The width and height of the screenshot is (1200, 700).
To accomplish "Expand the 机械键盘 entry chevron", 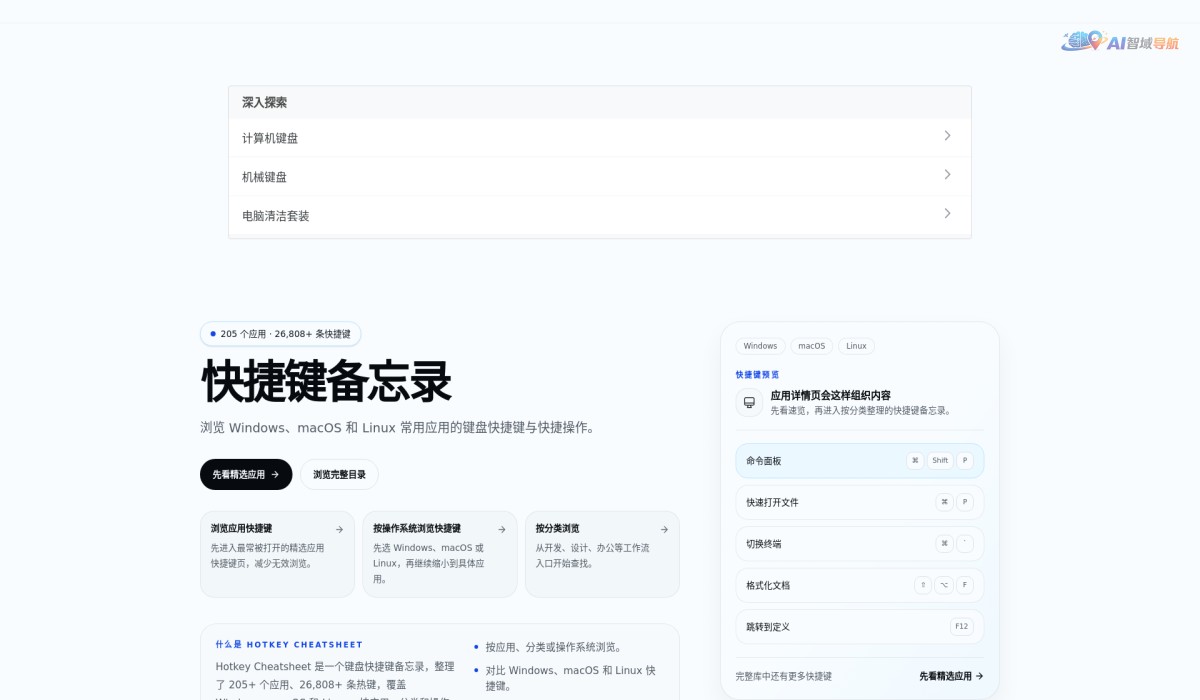I will 947,174.
